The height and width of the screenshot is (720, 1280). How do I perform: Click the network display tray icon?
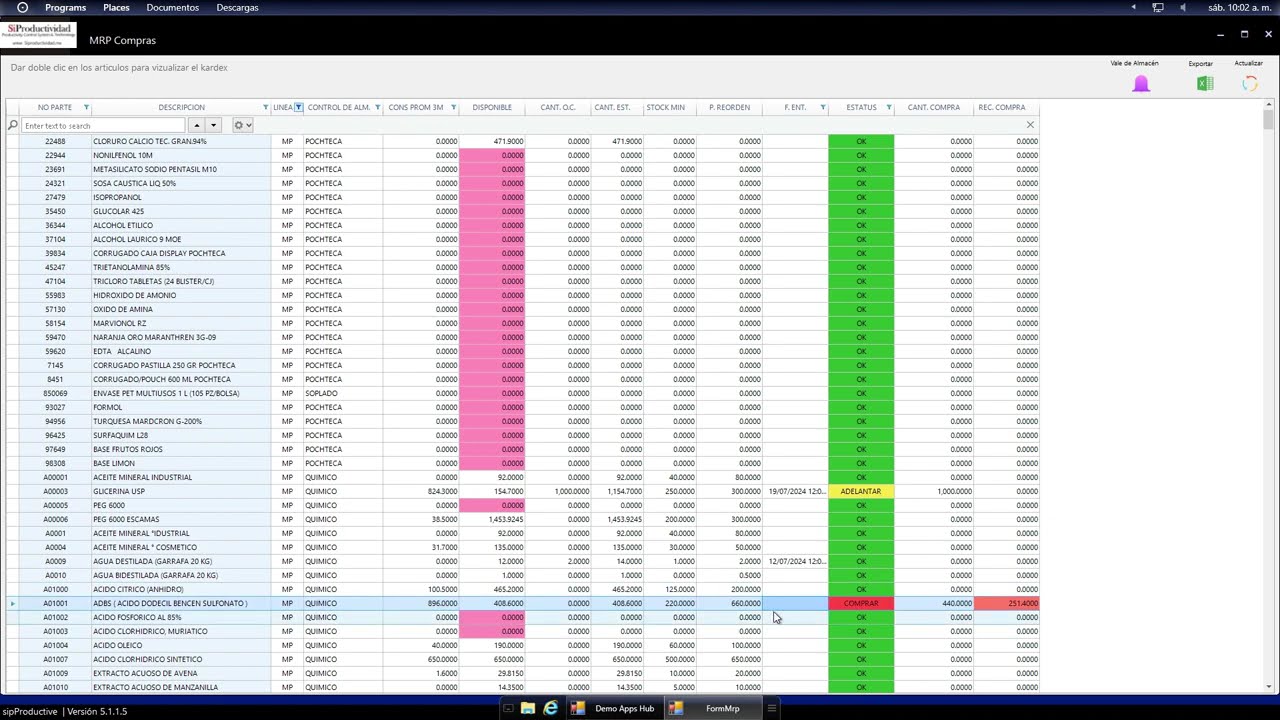pos(1158,7)
